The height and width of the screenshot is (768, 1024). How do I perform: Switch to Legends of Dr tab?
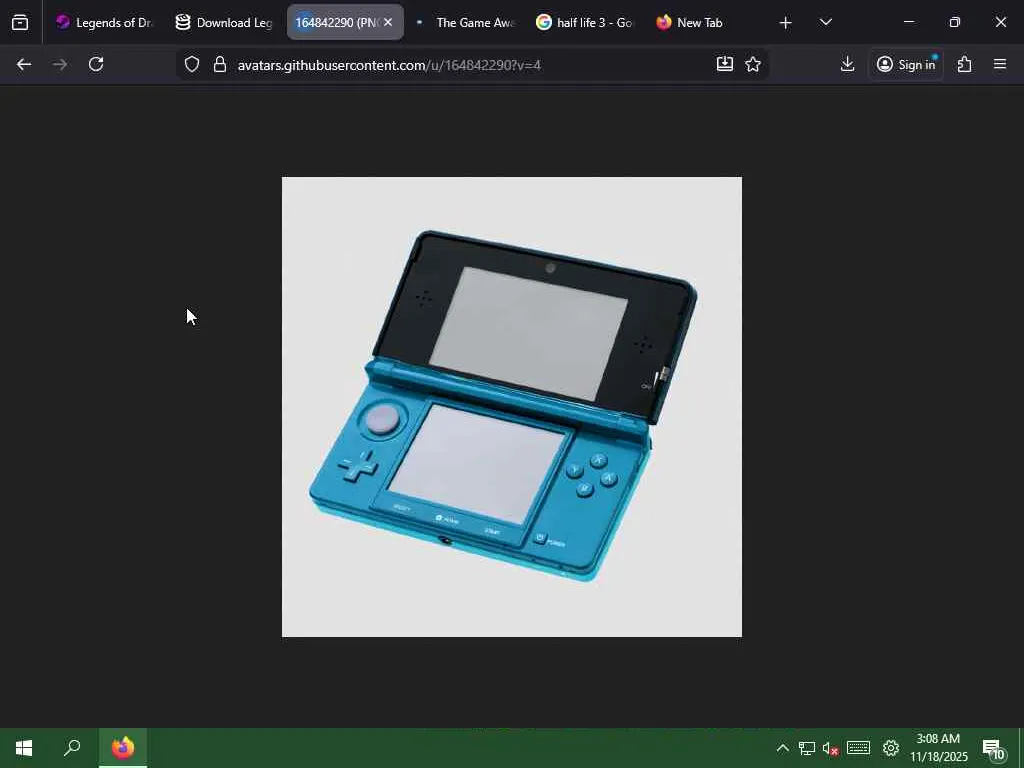pos(104,22)
